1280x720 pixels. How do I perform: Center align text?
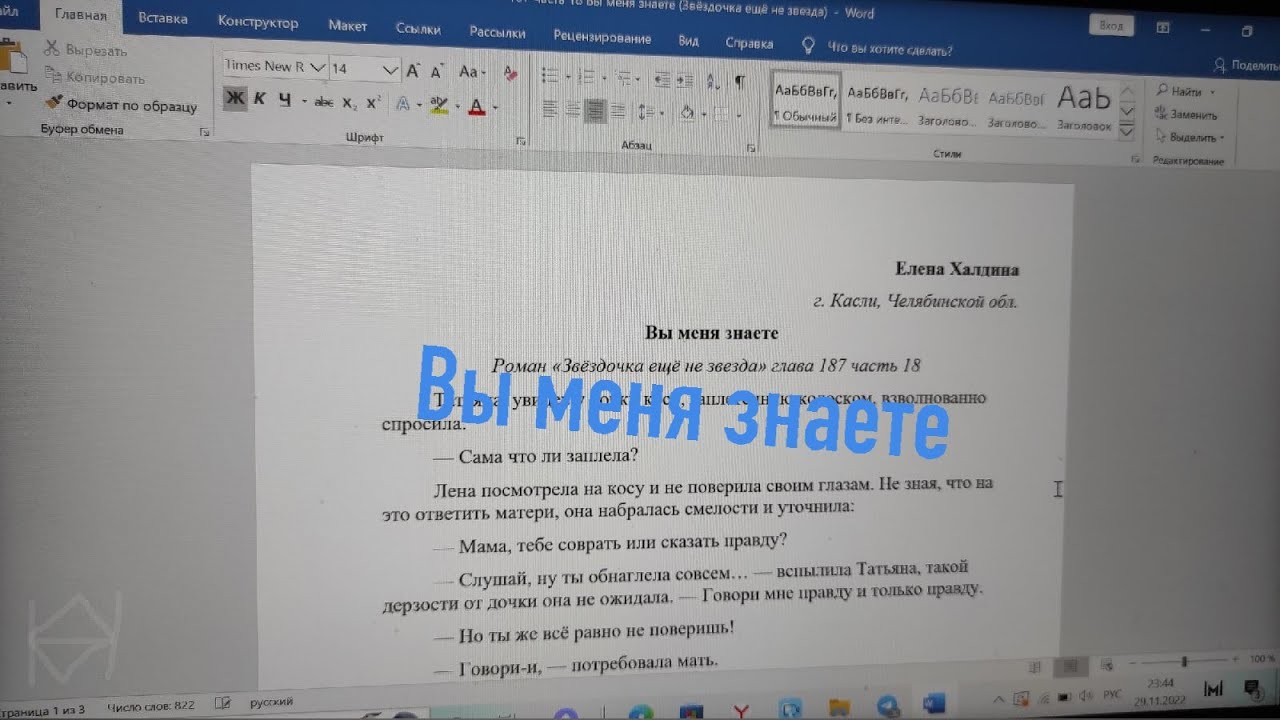coord(572,109)
